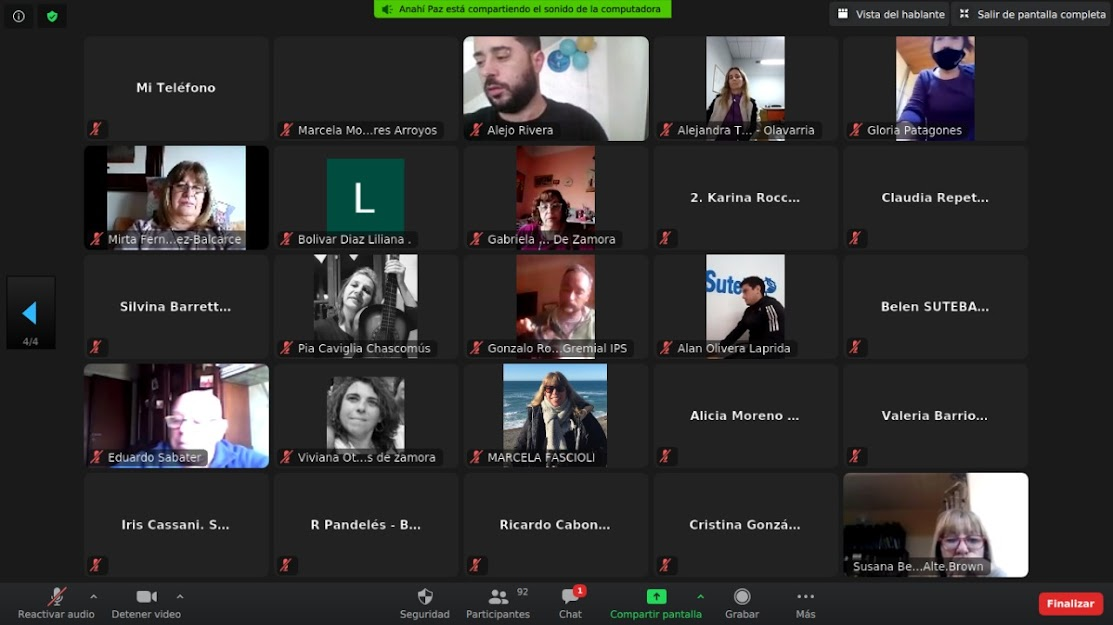Click the Compartir pantalla share icon

point(656,597)
